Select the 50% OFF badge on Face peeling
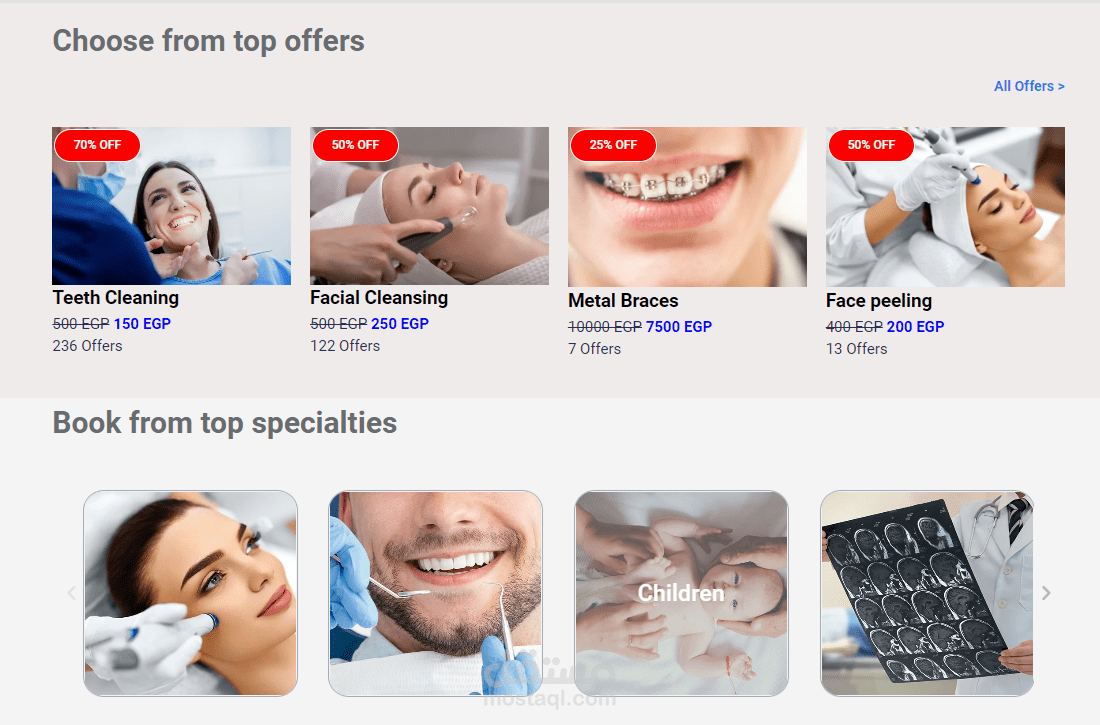Viewport: 1100px width, 725px height. pos(871,145)
